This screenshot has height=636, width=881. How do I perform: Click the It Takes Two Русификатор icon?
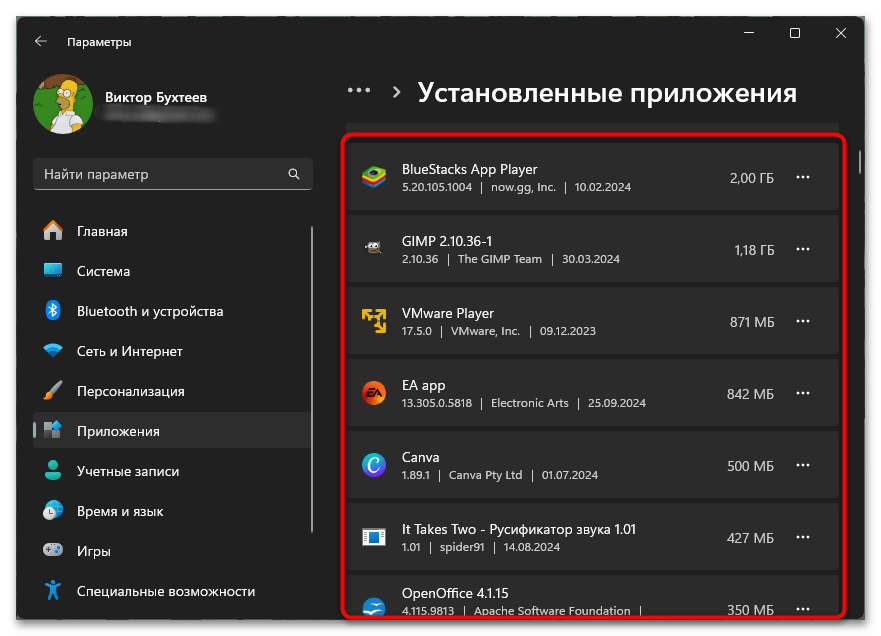pyautogui.click(x=374, y=537)
